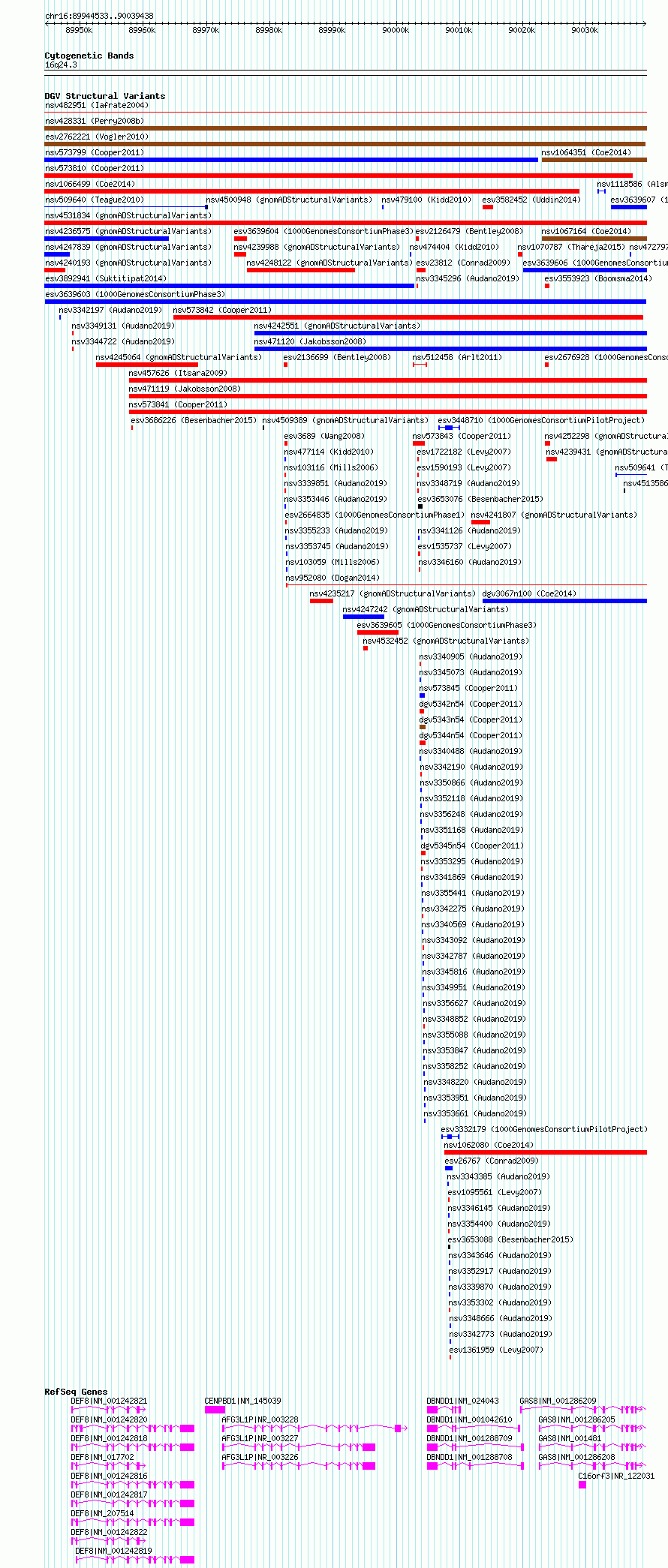Click the blue bar under nsv573799 (Cooper2011)
668x1568 pixels.
pos(291,160)
